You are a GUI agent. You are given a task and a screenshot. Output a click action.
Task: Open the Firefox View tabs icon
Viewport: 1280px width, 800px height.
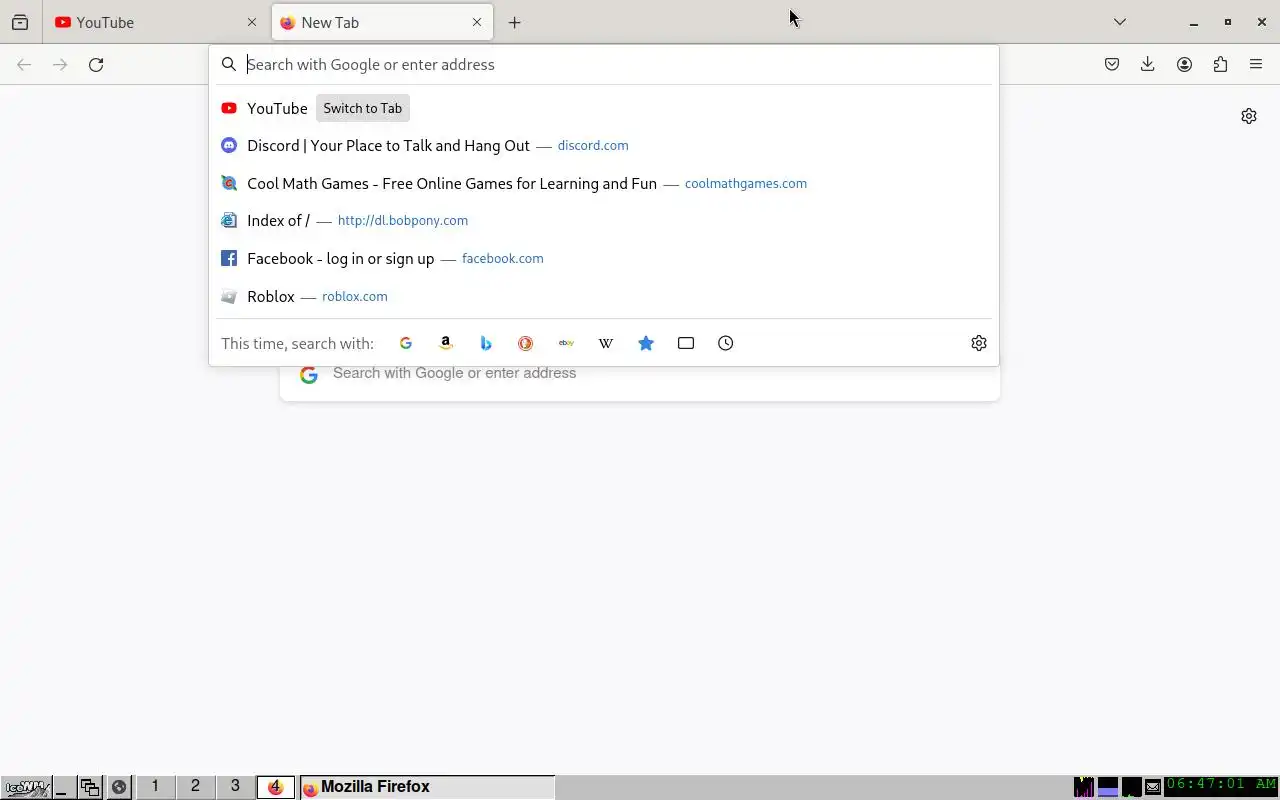[x=20, y=22]
